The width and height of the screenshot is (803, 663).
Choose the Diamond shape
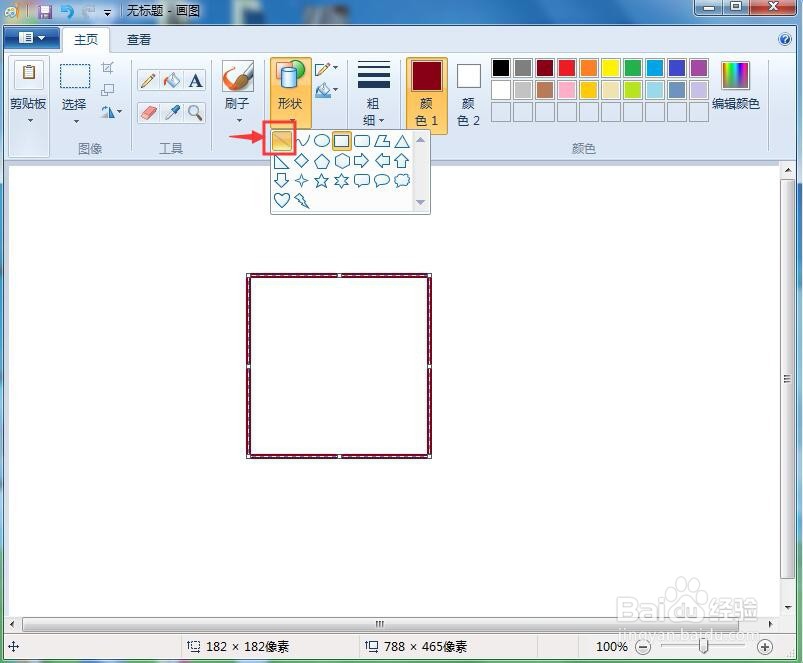point(302,161)
